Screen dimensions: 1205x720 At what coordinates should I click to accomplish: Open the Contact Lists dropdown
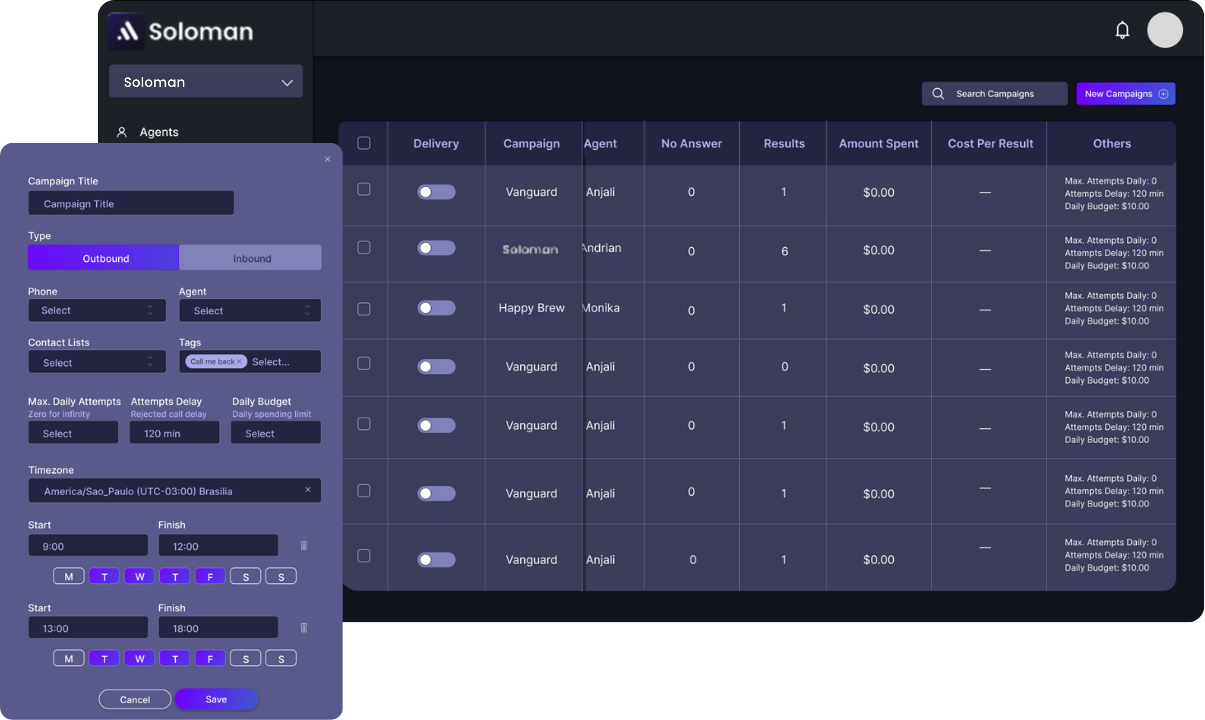[x=97, y=362]
